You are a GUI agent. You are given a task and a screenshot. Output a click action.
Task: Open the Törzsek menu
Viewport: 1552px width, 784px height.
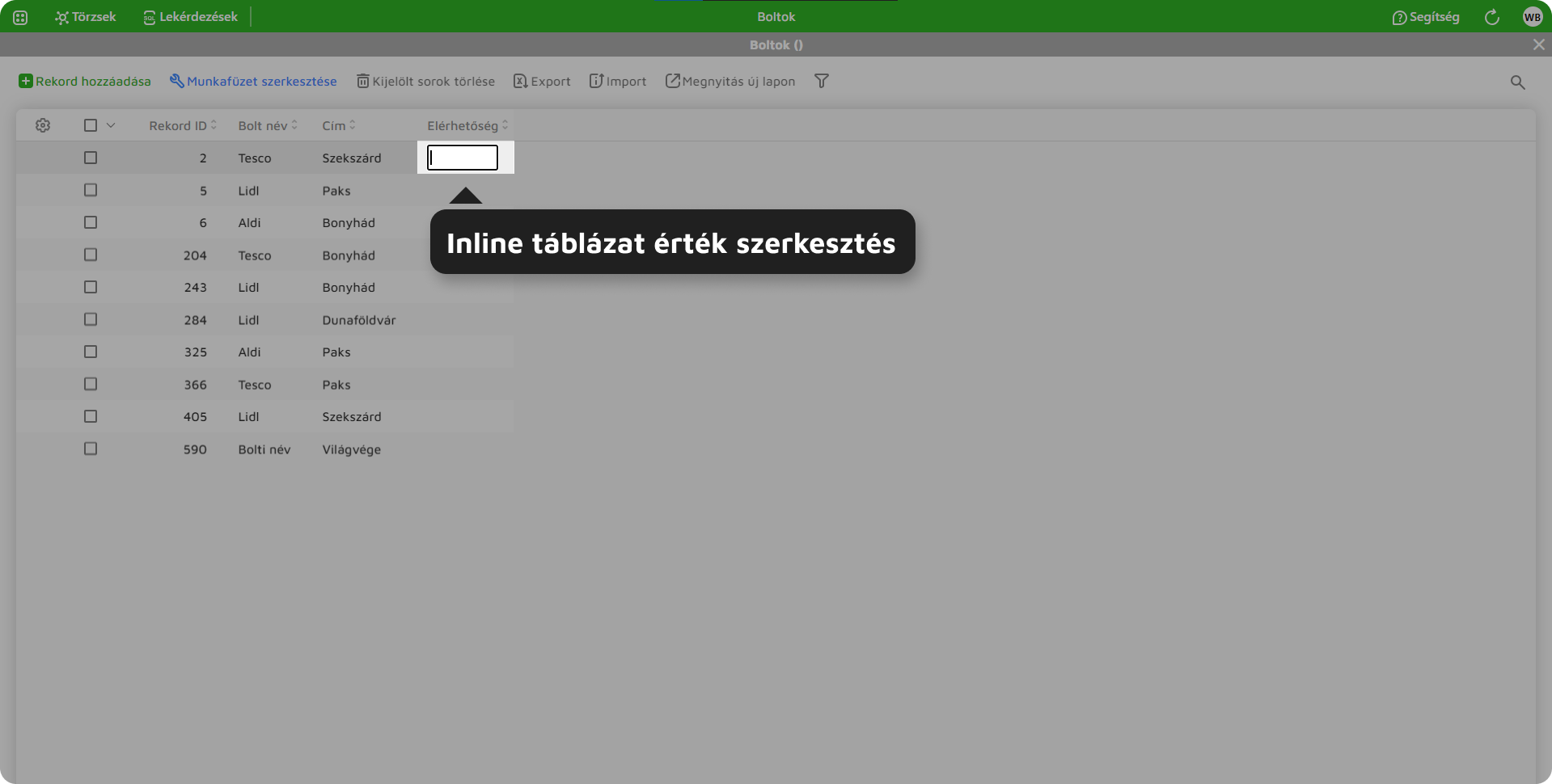86,17
